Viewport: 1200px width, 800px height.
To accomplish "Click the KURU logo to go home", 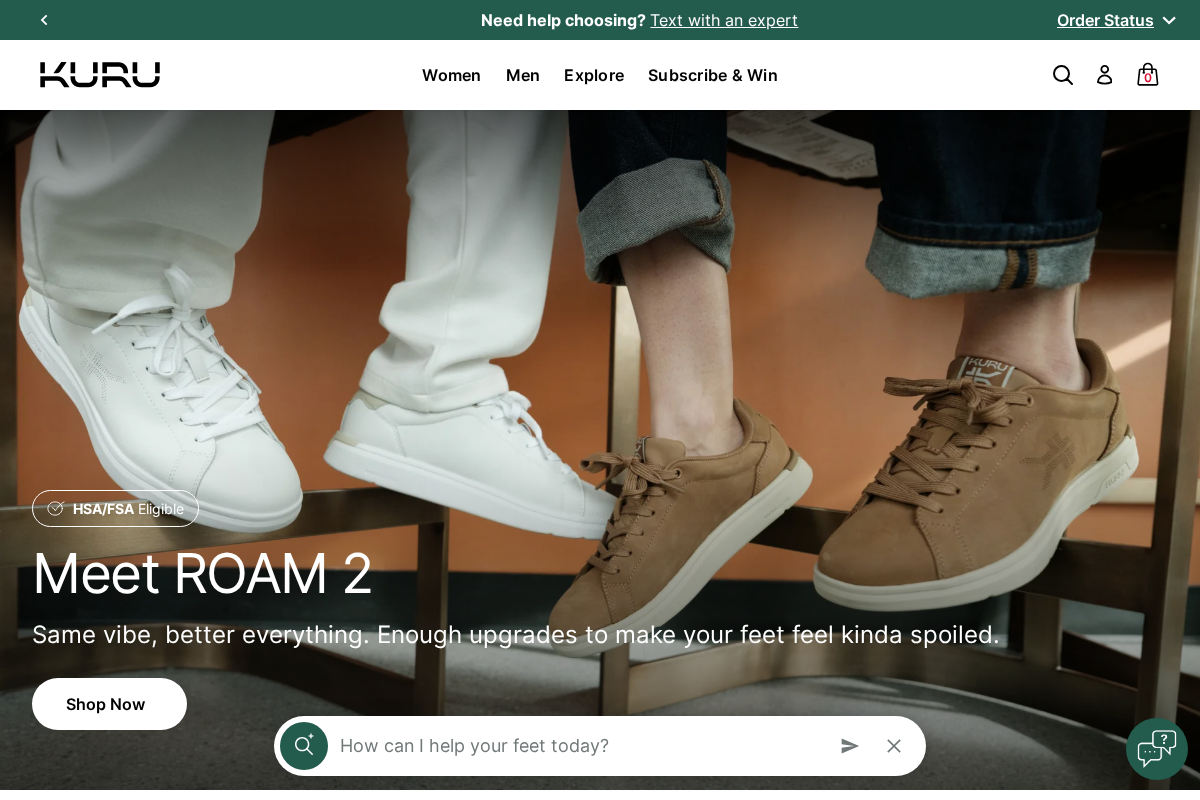I will pos(100,75).
